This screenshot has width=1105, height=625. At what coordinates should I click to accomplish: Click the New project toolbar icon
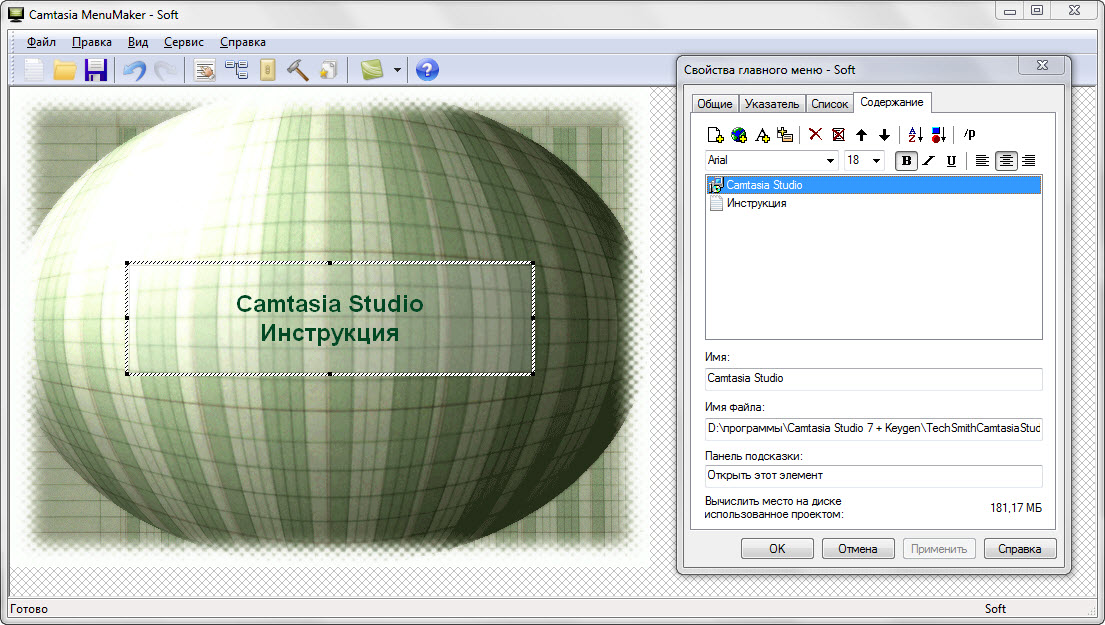coord(34,70)
